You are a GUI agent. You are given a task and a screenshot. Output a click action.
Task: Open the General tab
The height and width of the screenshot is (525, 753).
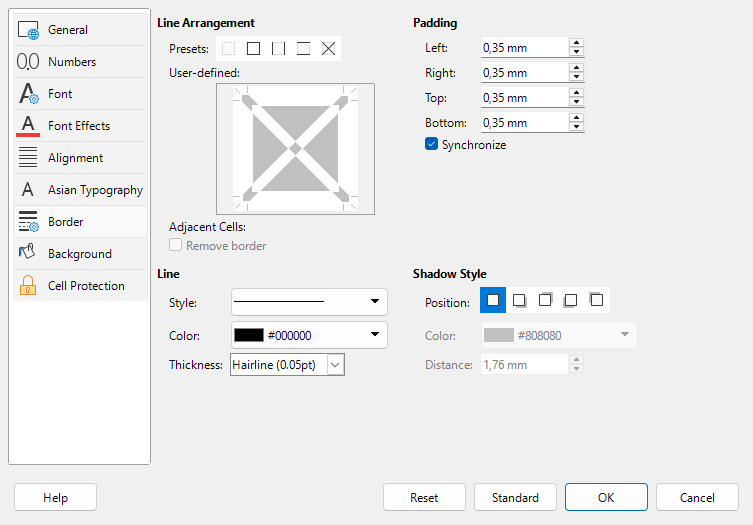80,30
